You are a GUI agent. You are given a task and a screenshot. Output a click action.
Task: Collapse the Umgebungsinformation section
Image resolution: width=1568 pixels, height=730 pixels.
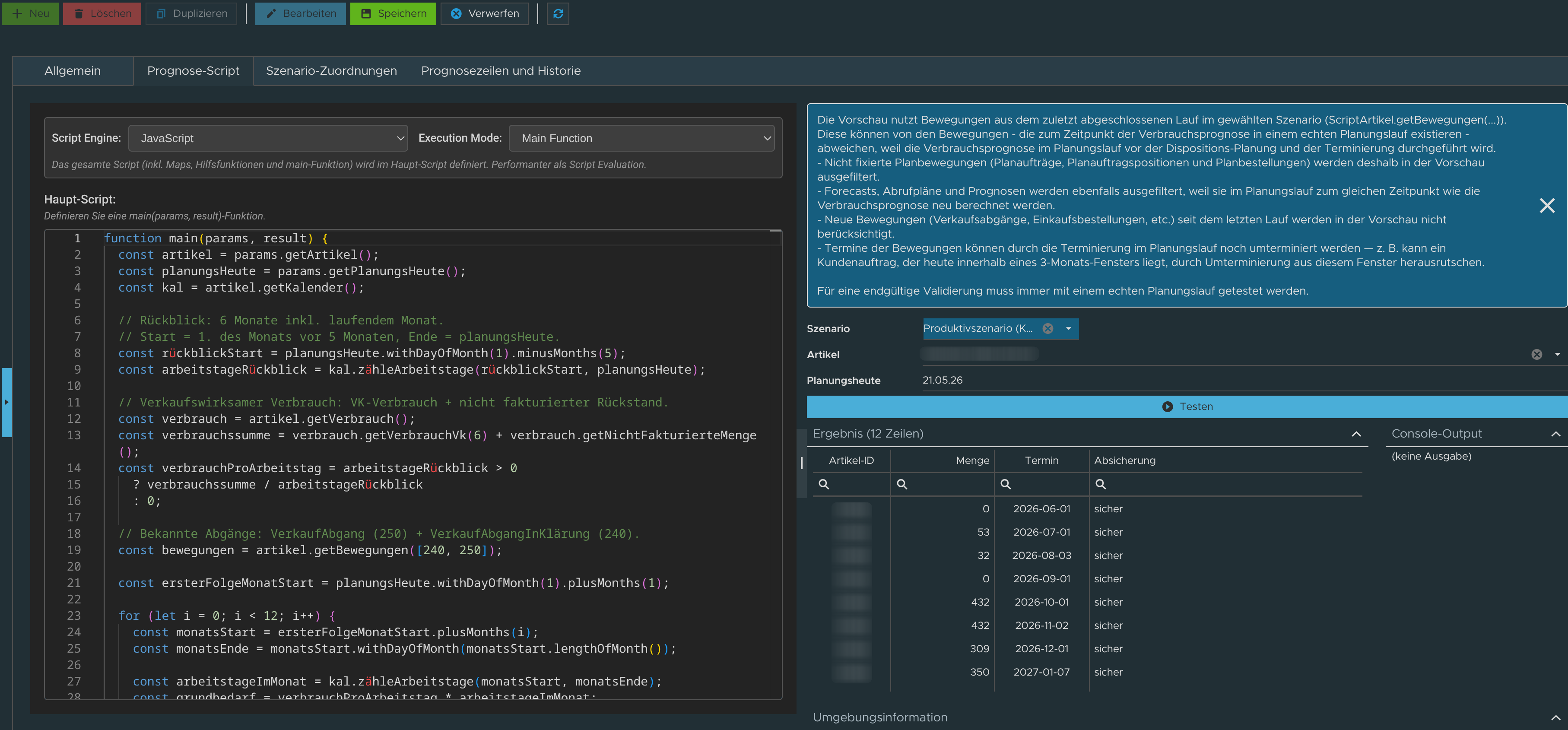click(x=1556, y=718)
